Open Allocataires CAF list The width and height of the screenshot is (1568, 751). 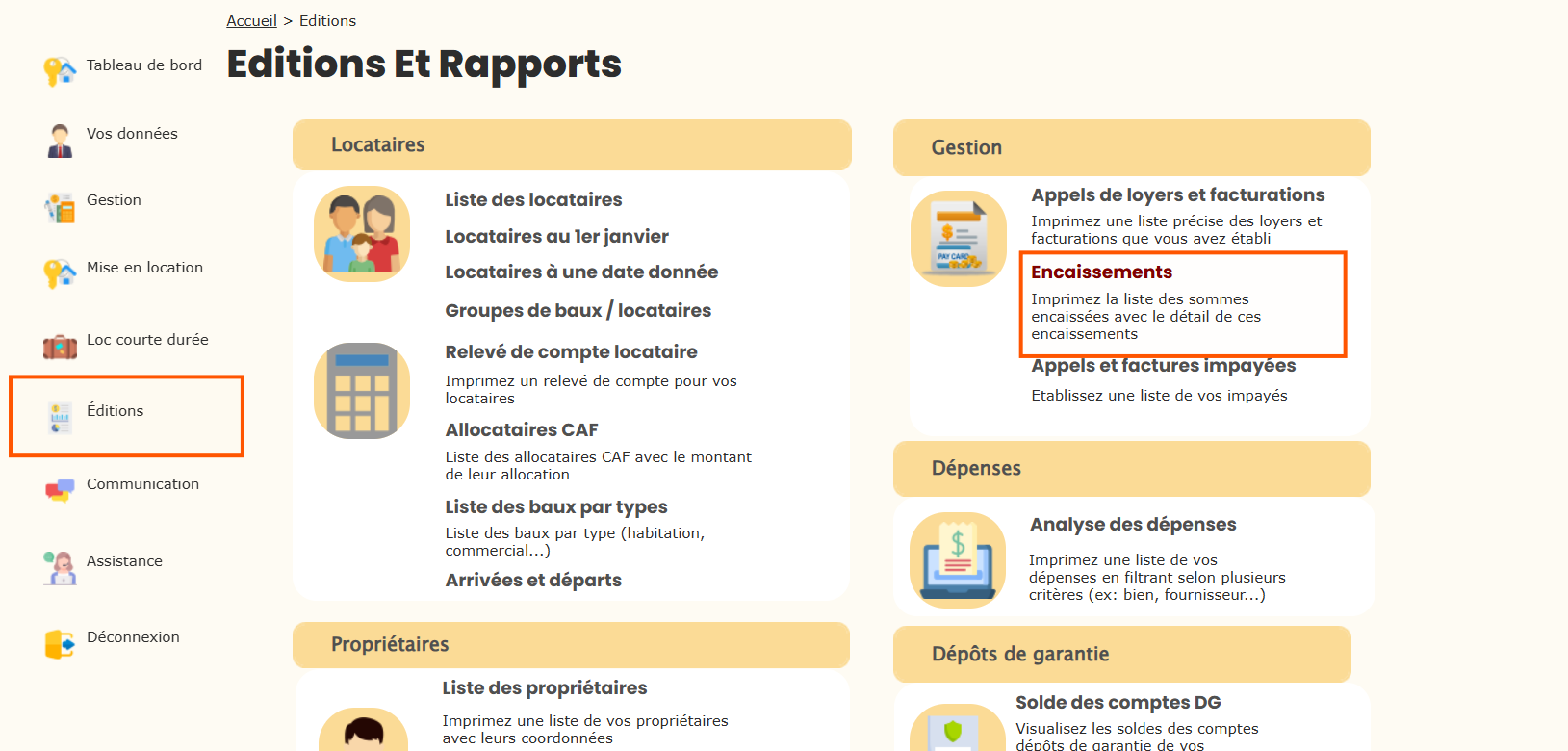(x=521, y=430)
